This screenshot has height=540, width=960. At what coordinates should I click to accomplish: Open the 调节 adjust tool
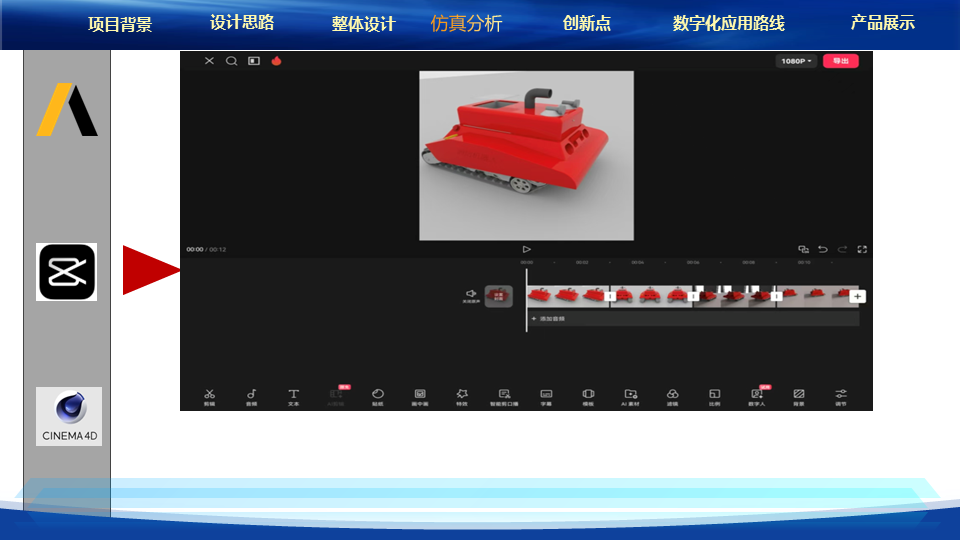841,396
